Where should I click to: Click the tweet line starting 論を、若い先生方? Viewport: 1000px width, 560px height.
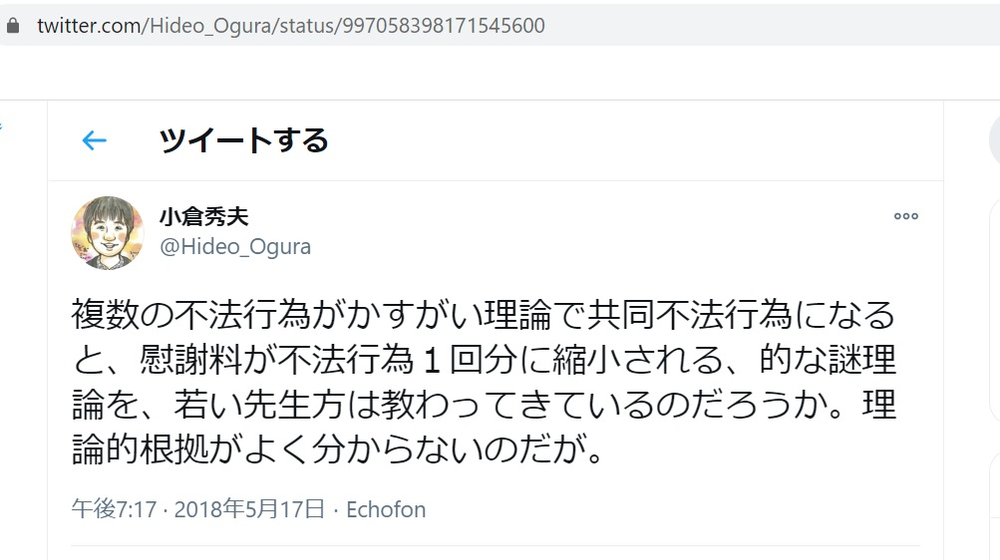485,404
